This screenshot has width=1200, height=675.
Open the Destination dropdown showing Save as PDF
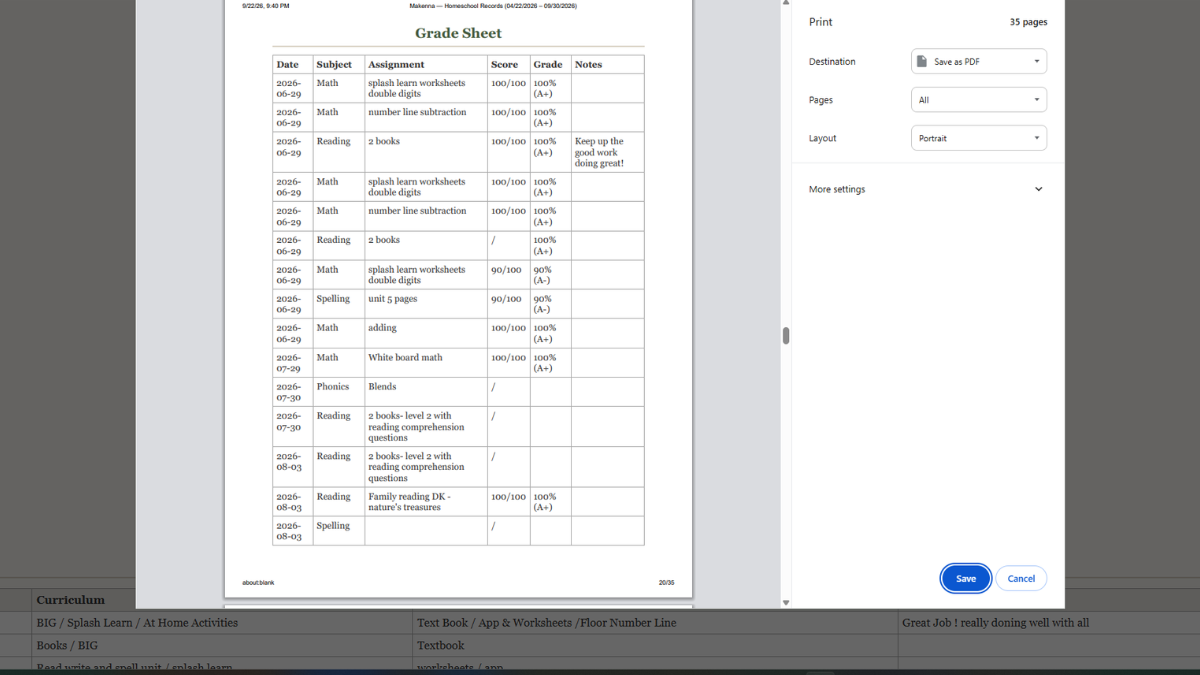[979, 61]
